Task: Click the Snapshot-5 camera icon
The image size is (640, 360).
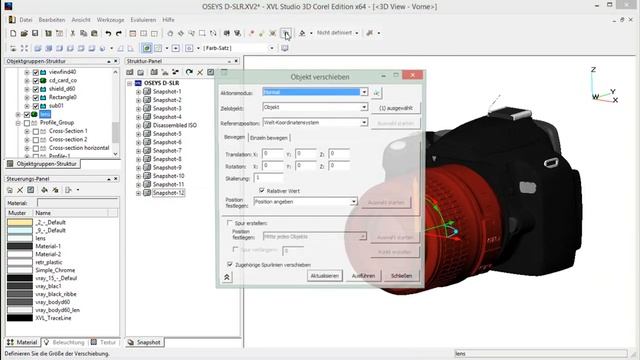Action: [x=147, y=134]
